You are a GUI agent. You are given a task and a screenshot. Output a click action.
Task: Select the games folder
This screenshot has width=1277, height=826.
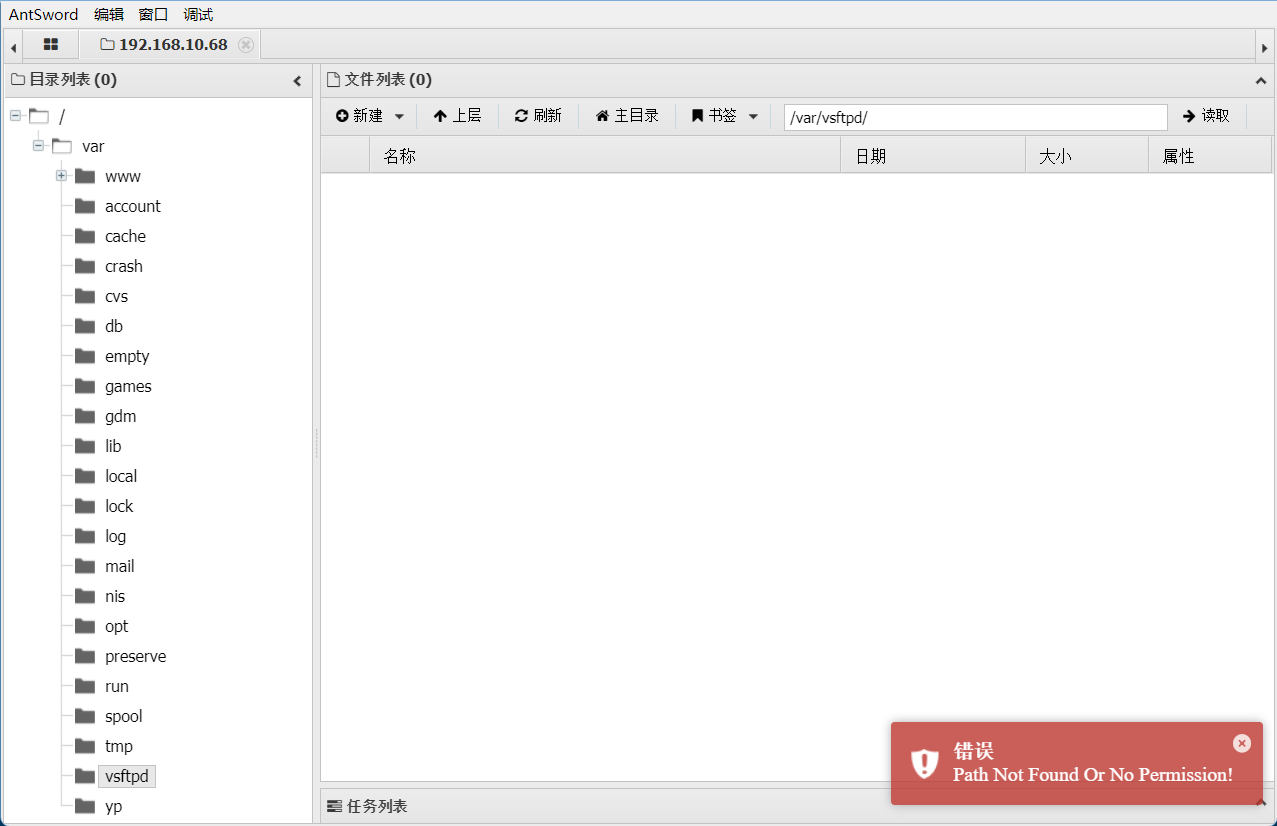tap(128, 386)
